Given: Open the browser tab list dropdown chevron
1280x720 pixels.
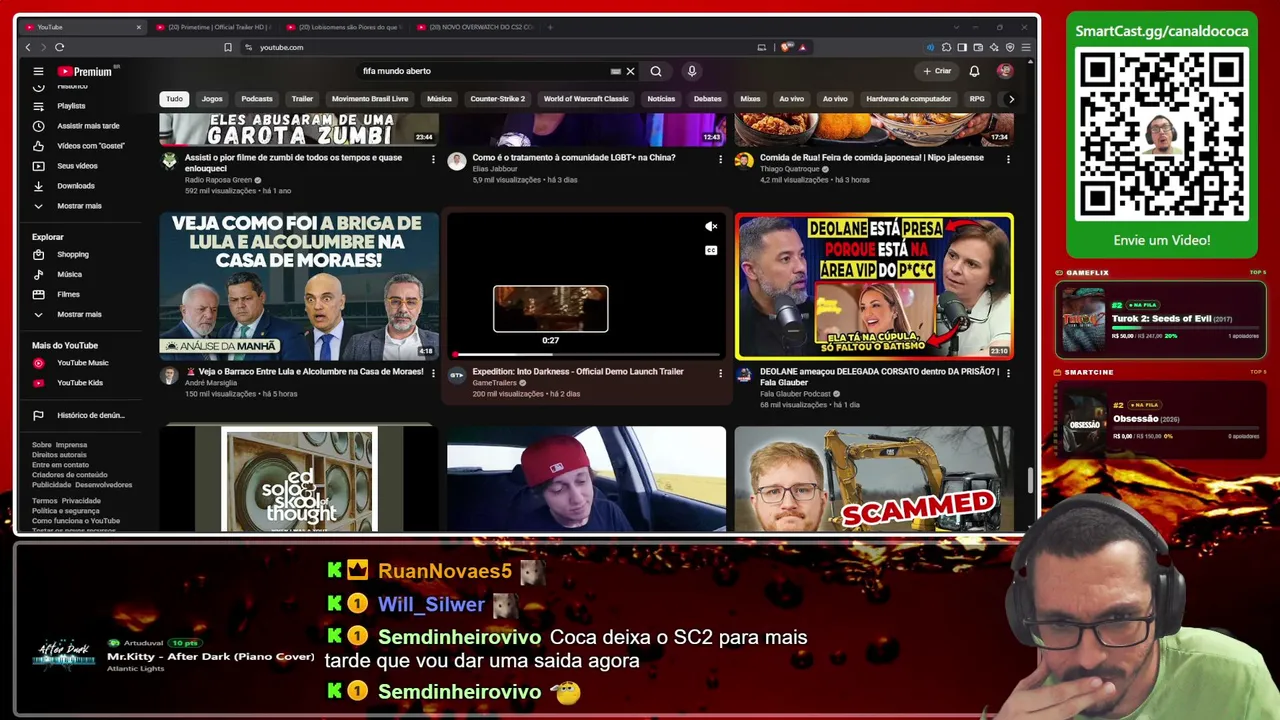Looking at the screenshot, I should 956,27.
